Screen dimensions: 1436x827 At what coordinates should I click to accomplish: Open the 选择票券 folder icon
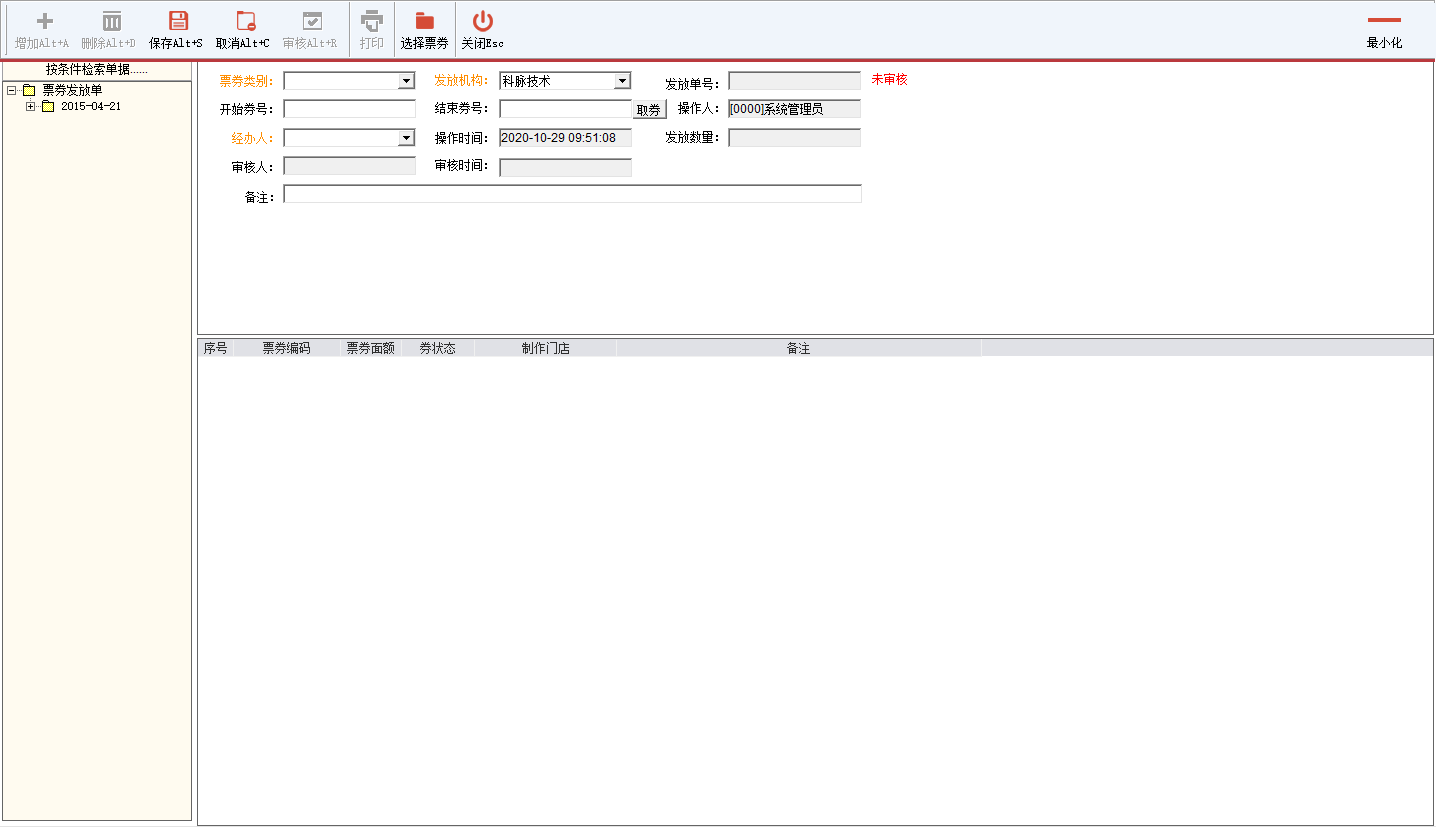tap(425, 21)
